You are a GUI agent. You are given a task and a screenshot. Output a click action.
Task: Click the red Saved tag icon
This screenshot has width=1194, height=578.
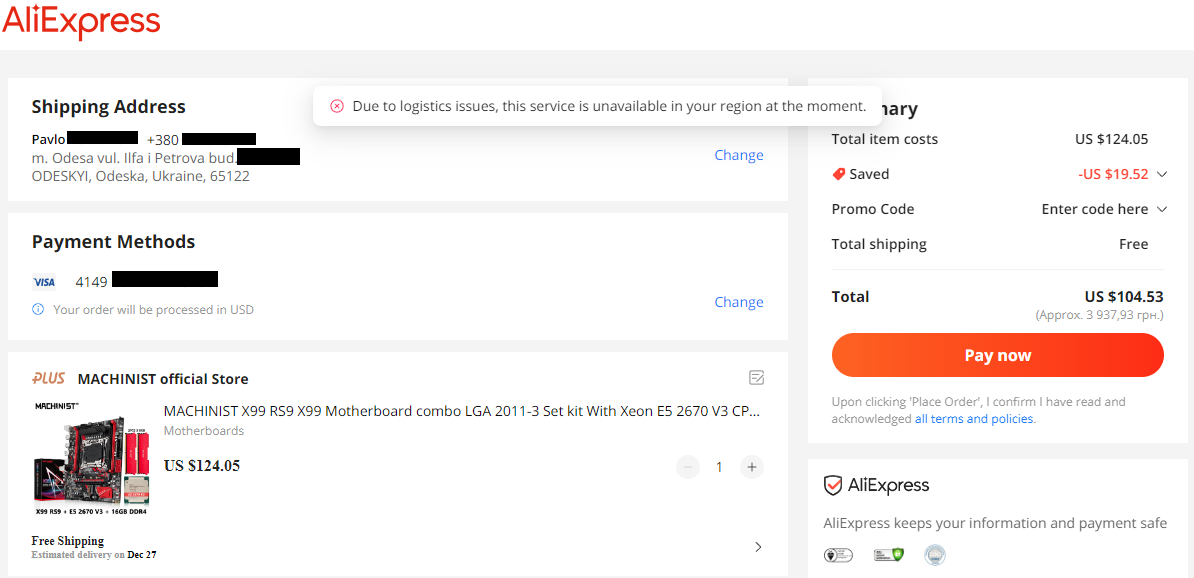pyautogui.click(x=838, y=174)
